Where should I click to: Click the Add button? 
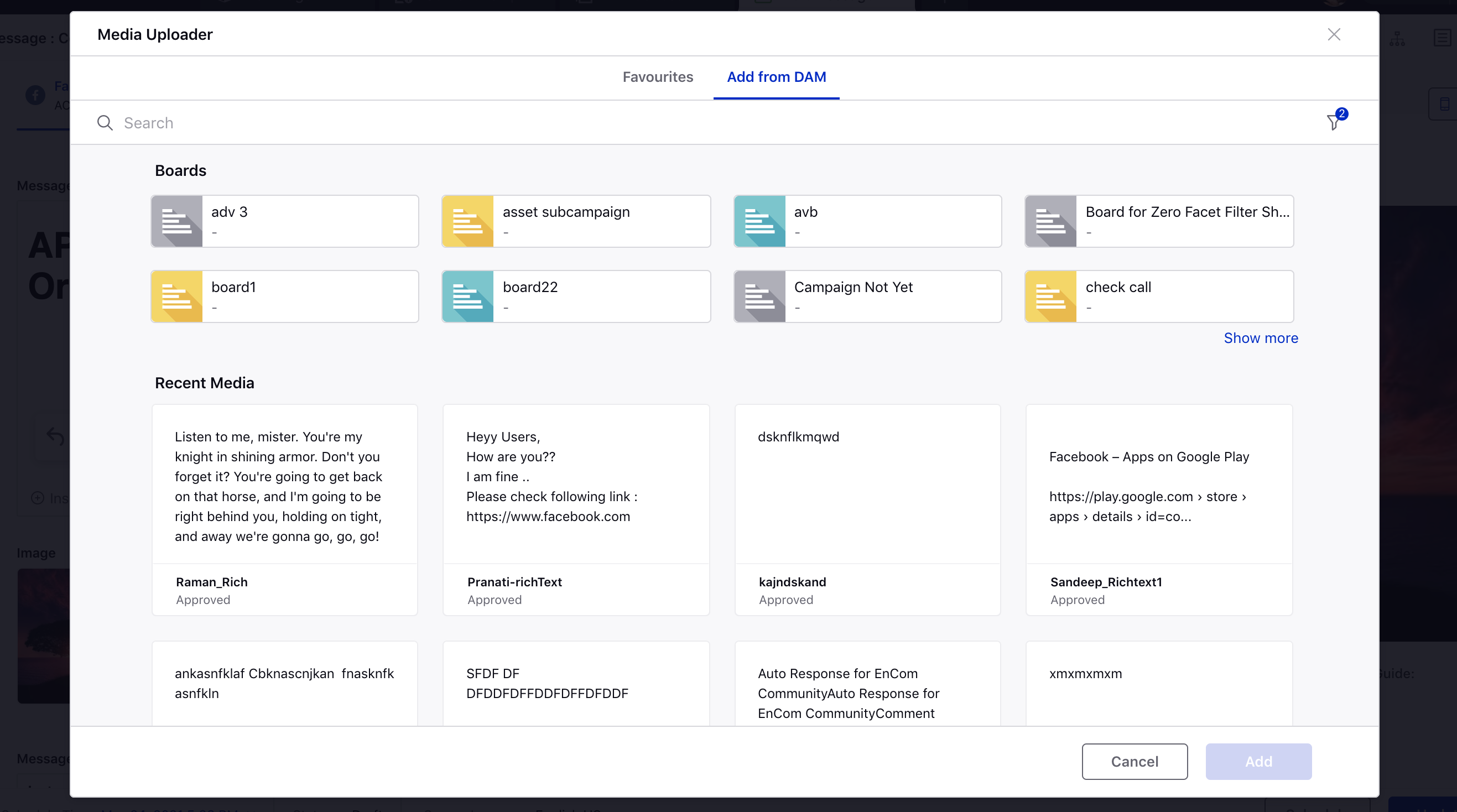(x=1258, y=761)
